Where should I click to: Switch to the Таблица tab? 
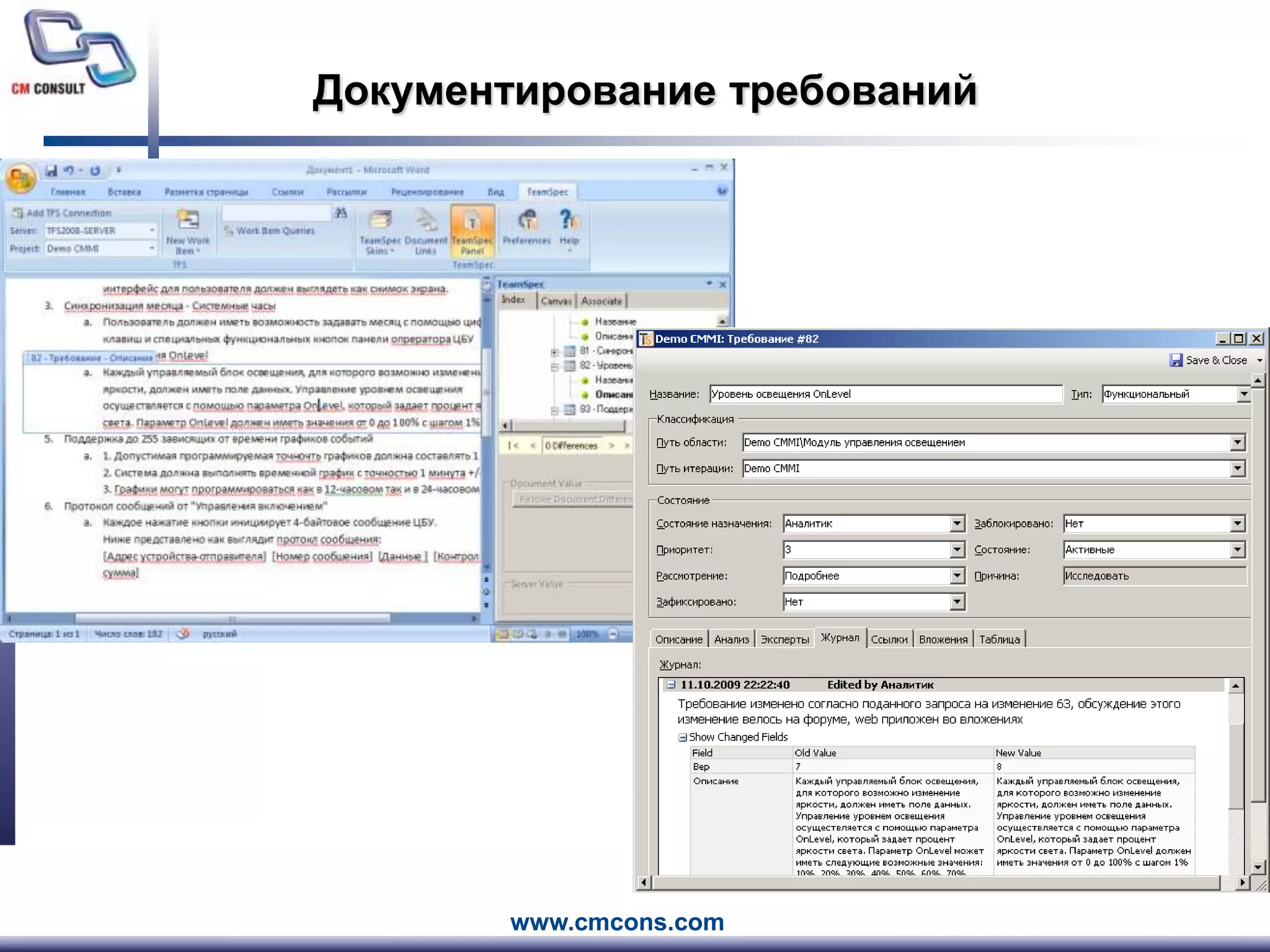pos(1000,639)
